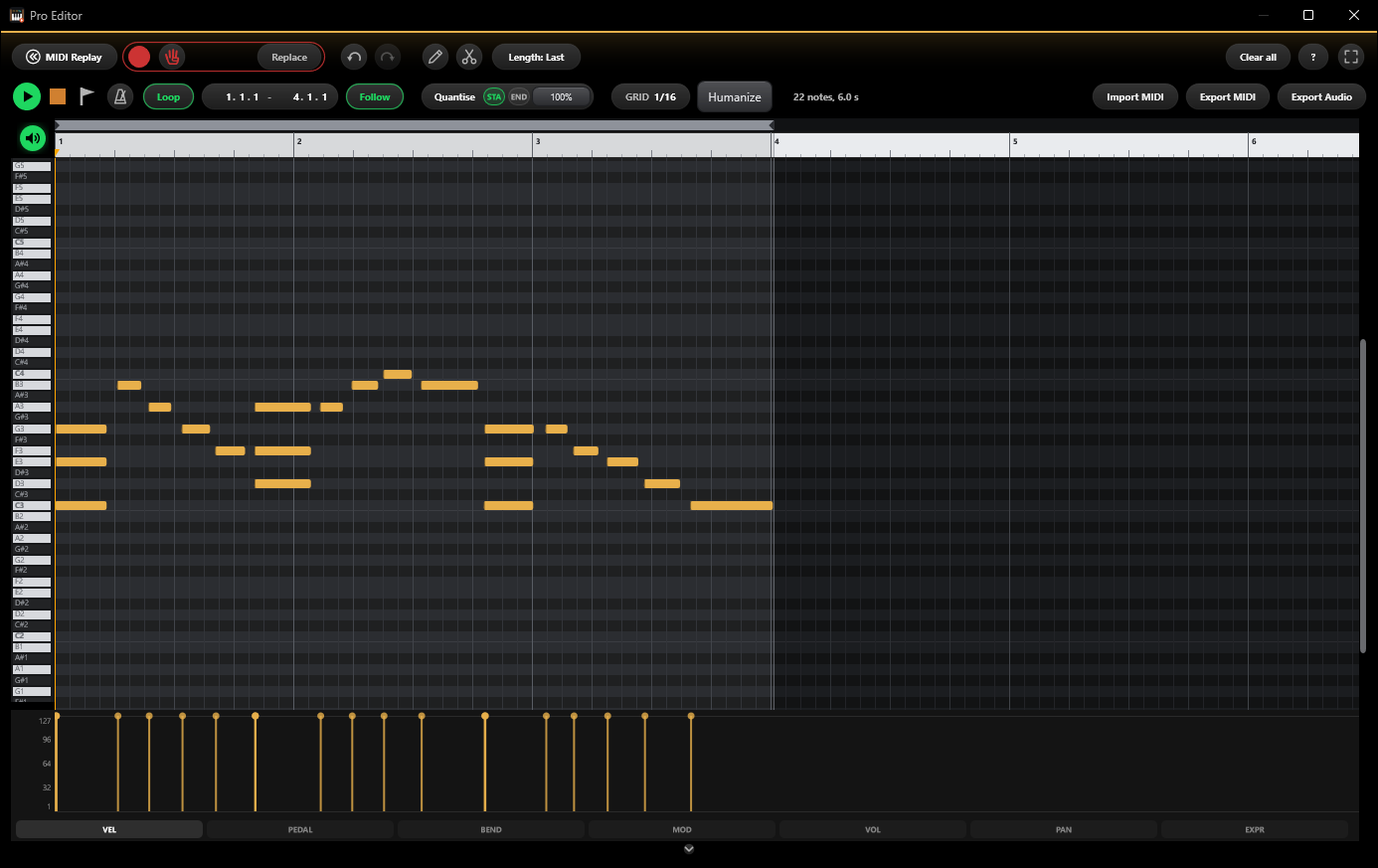
Task: Toggle quantise STA (start) option
Action: [x=494, y=96]
